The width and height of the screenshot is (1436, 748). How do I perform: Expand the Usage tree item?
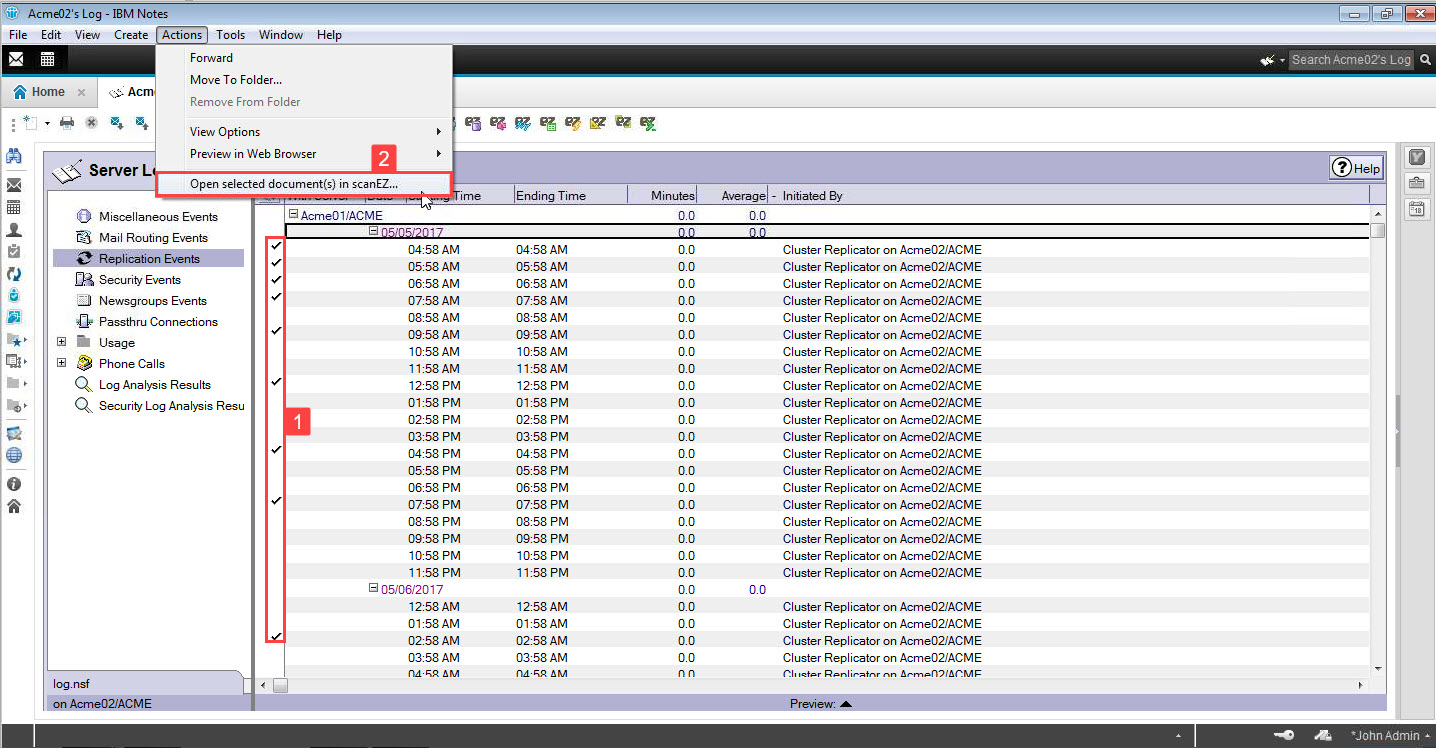[x=62, y=342]
